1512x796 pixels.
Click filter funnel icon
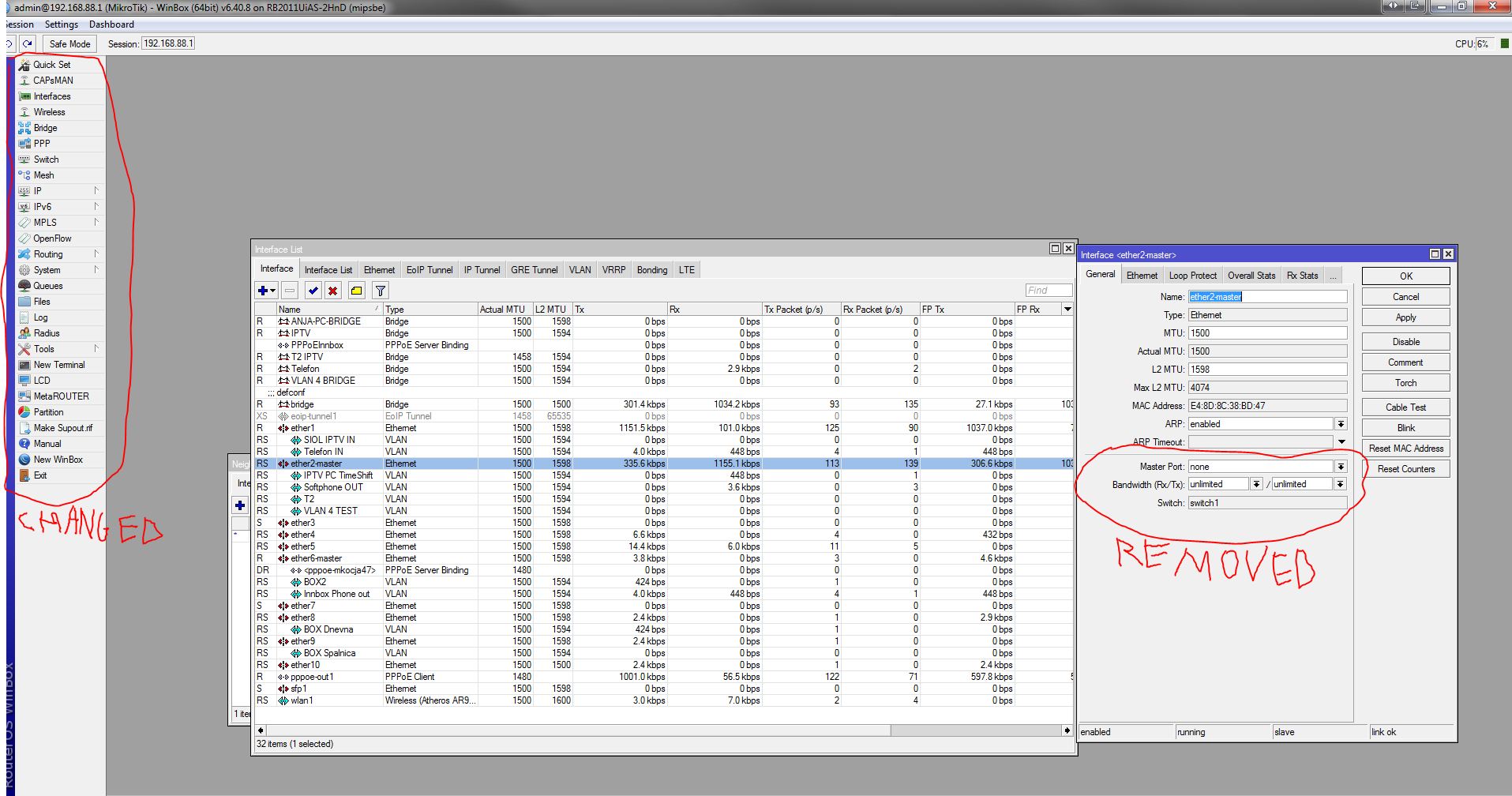(x=381, y=291)
